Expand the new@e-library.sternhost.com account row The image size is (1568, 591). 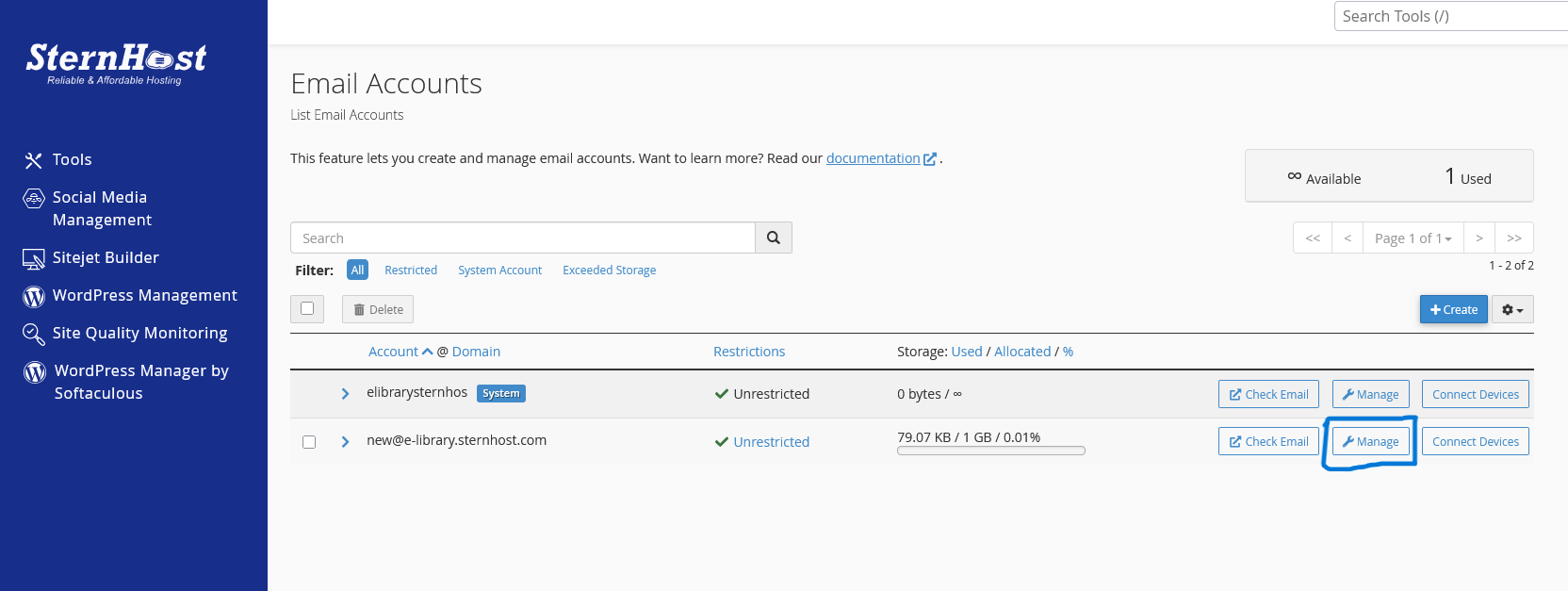pyautogui.click(x=345, y=442)
